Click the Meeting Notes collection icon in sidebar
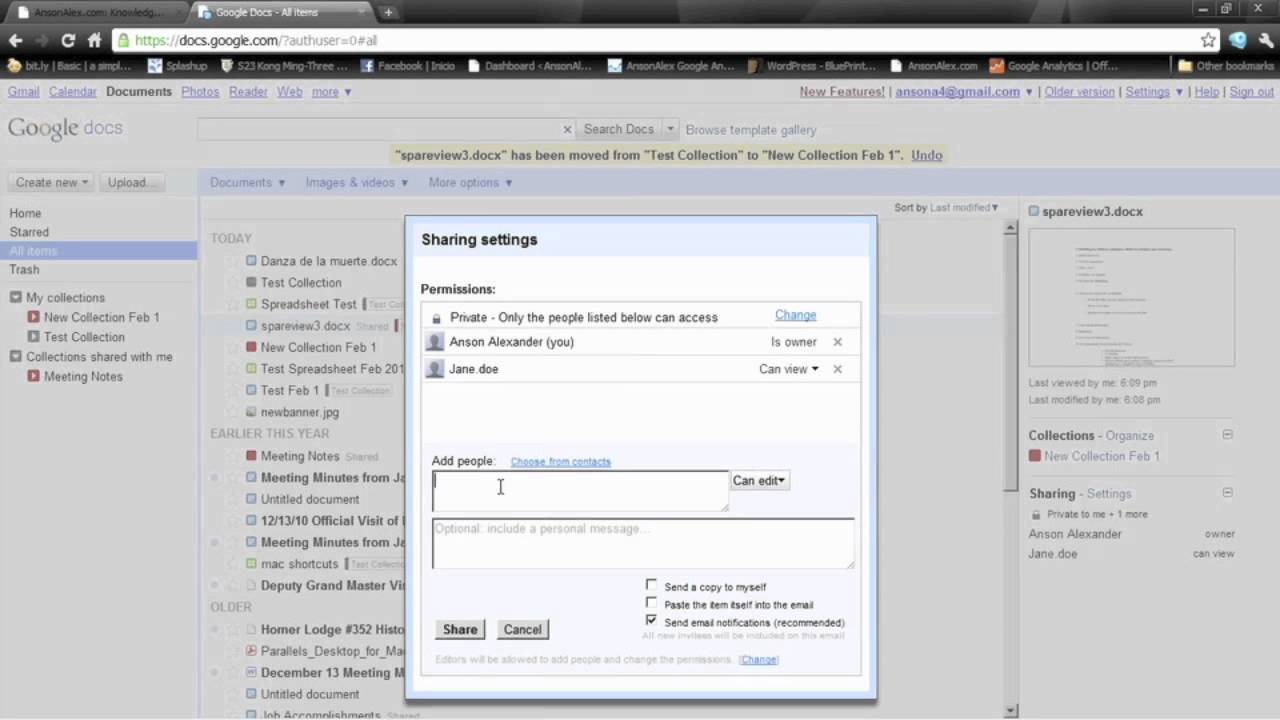 tap(34, 376)
